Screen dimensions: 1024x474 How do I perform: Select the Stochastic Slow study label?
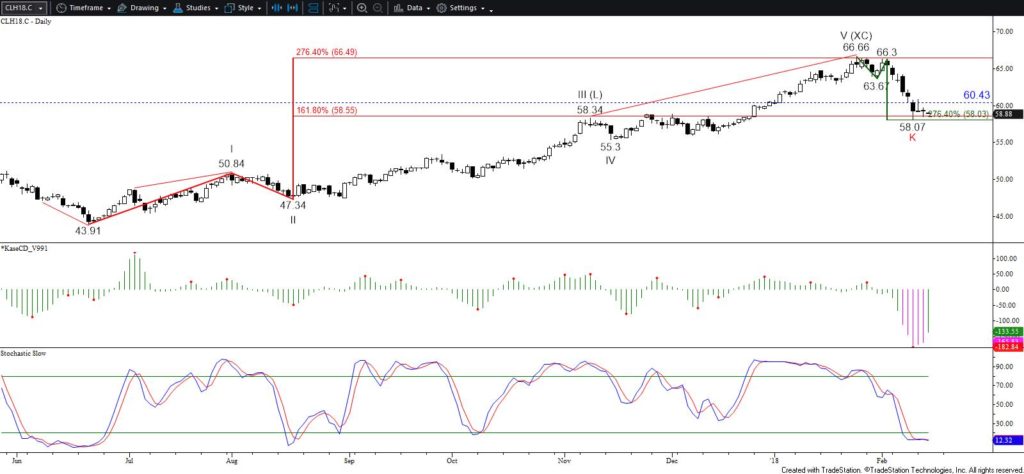click(x=24, y=353)
